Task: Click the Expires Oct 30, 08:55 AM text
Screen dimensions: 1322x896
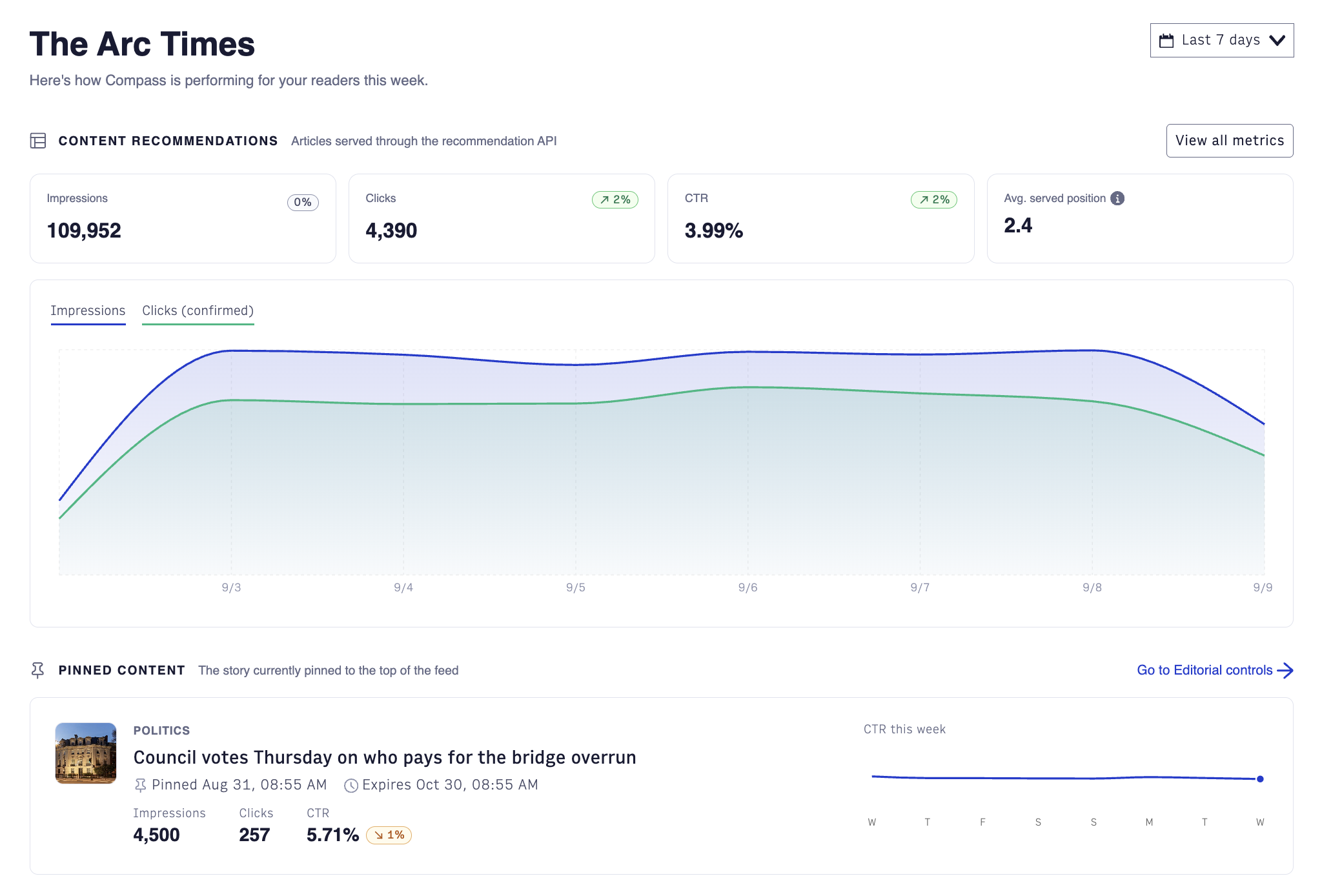Action: (450, 785)
